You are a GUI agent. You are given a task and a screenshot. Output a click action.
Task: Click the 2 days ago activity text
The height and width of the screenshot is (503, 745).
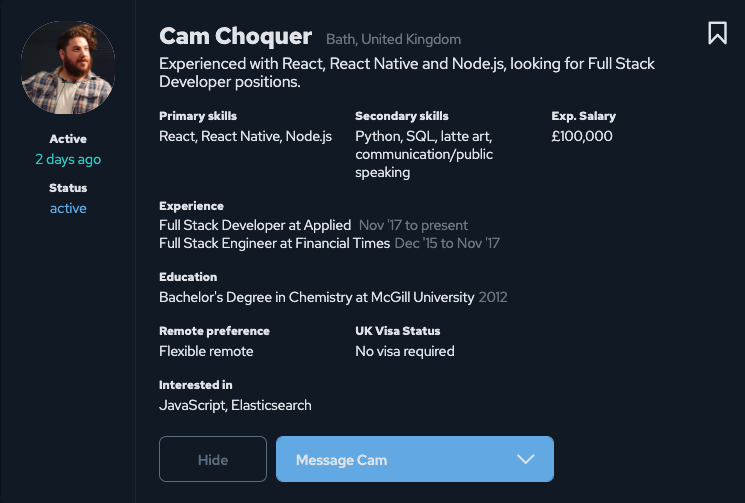point(68,159)
